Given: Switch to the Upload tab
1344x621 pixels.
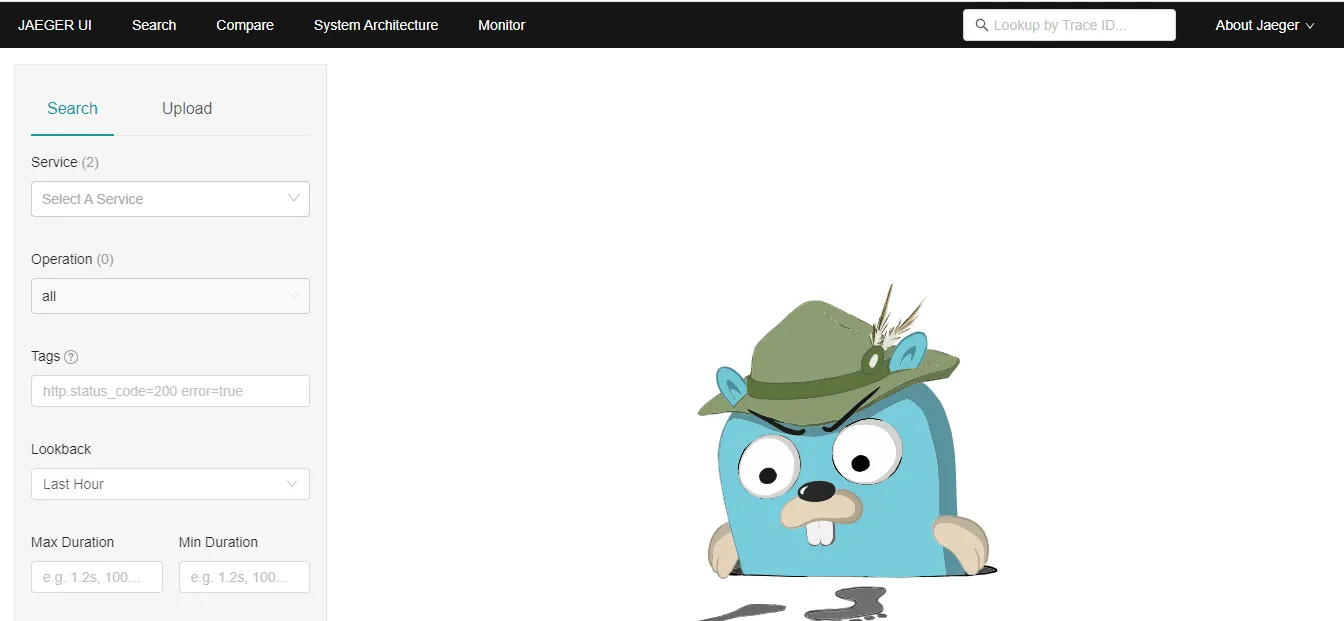Looking at the screenshot, I should 187,108.
